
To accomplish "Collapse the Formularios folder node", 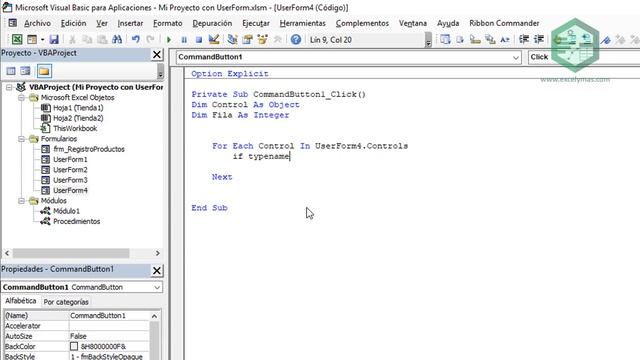I will click(x=21, y=139).
